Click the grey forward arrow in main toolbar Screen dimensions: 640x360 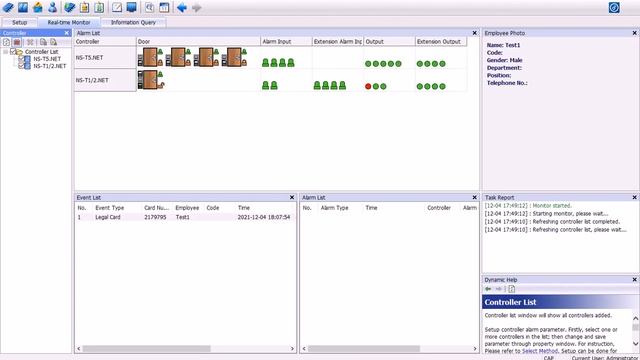tap(197, 7)
